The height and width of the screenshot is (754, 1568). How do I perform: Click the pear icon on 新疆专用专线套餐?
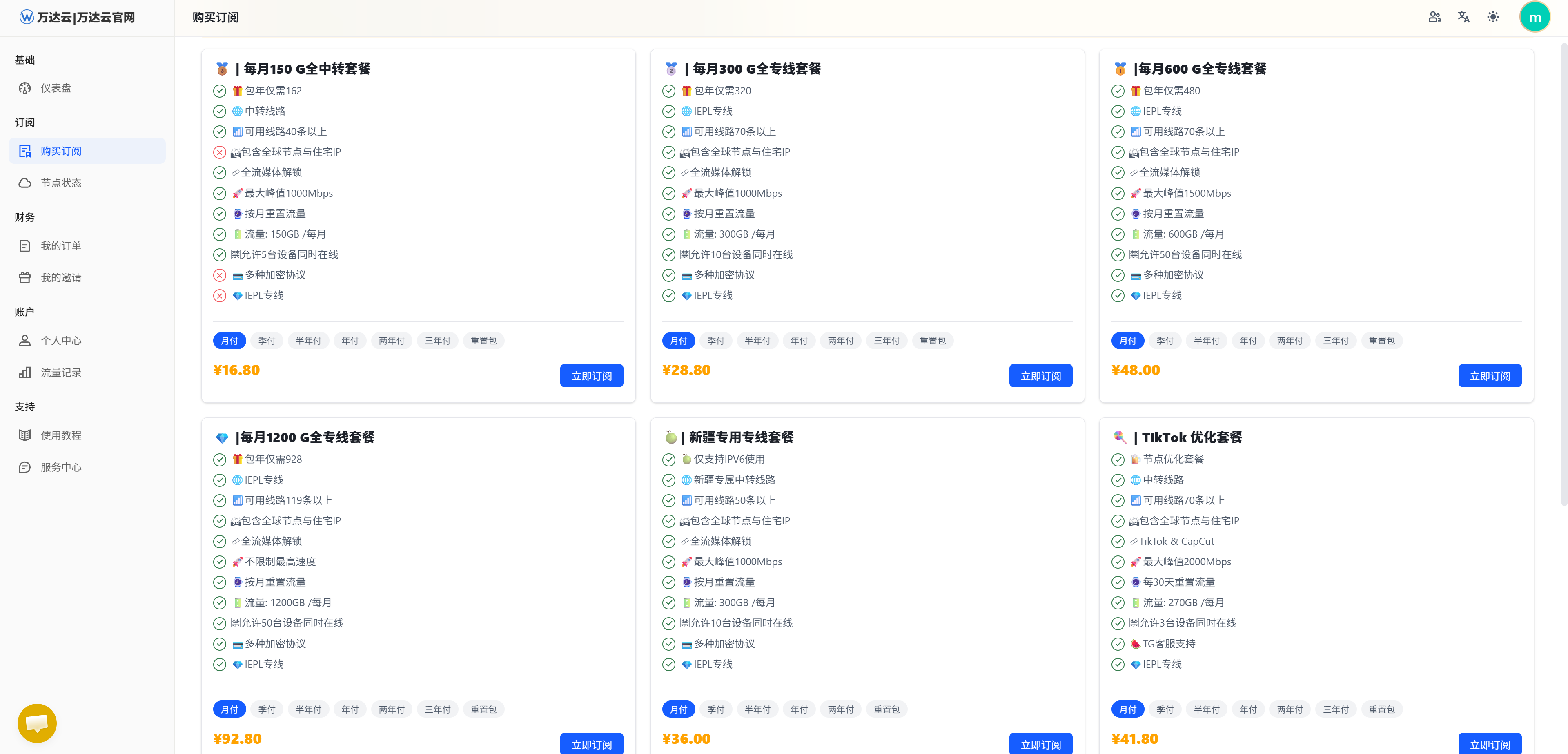coord(671,437)
